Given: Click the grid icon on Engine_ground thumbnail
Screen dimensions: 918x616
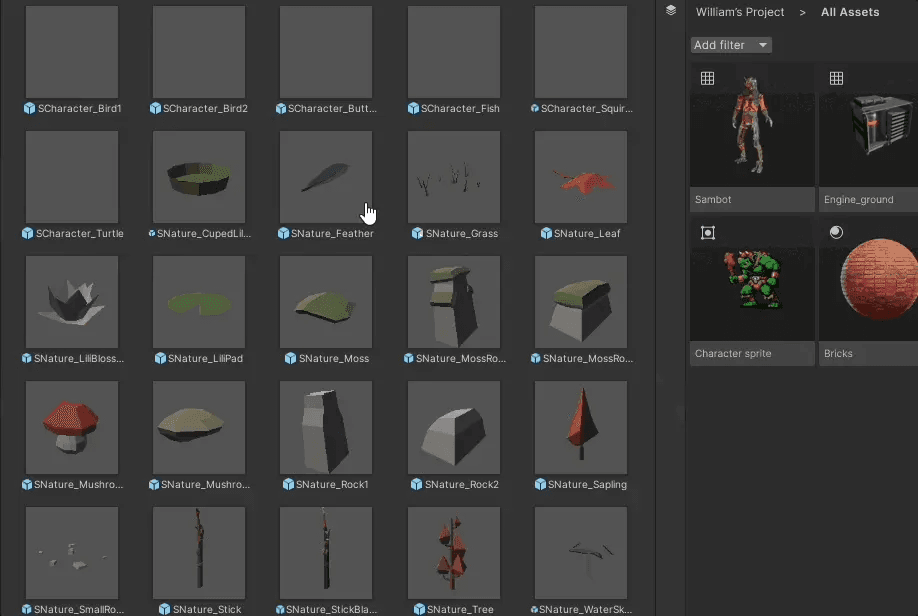Looking at the screenshot, I should pos(836,78).
